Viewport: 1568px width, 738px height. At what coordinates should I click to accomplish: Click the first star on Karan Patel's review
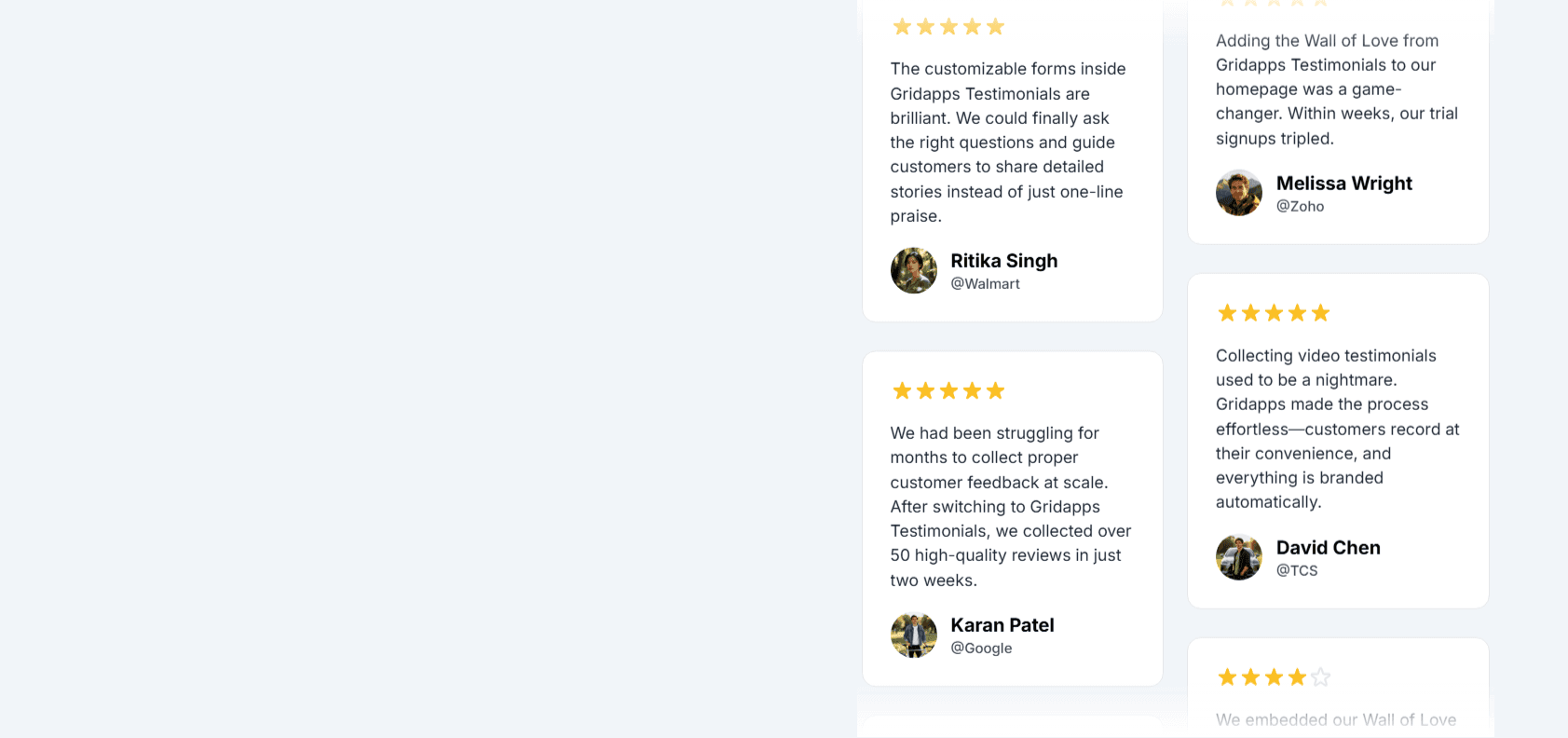pos(902,389)
